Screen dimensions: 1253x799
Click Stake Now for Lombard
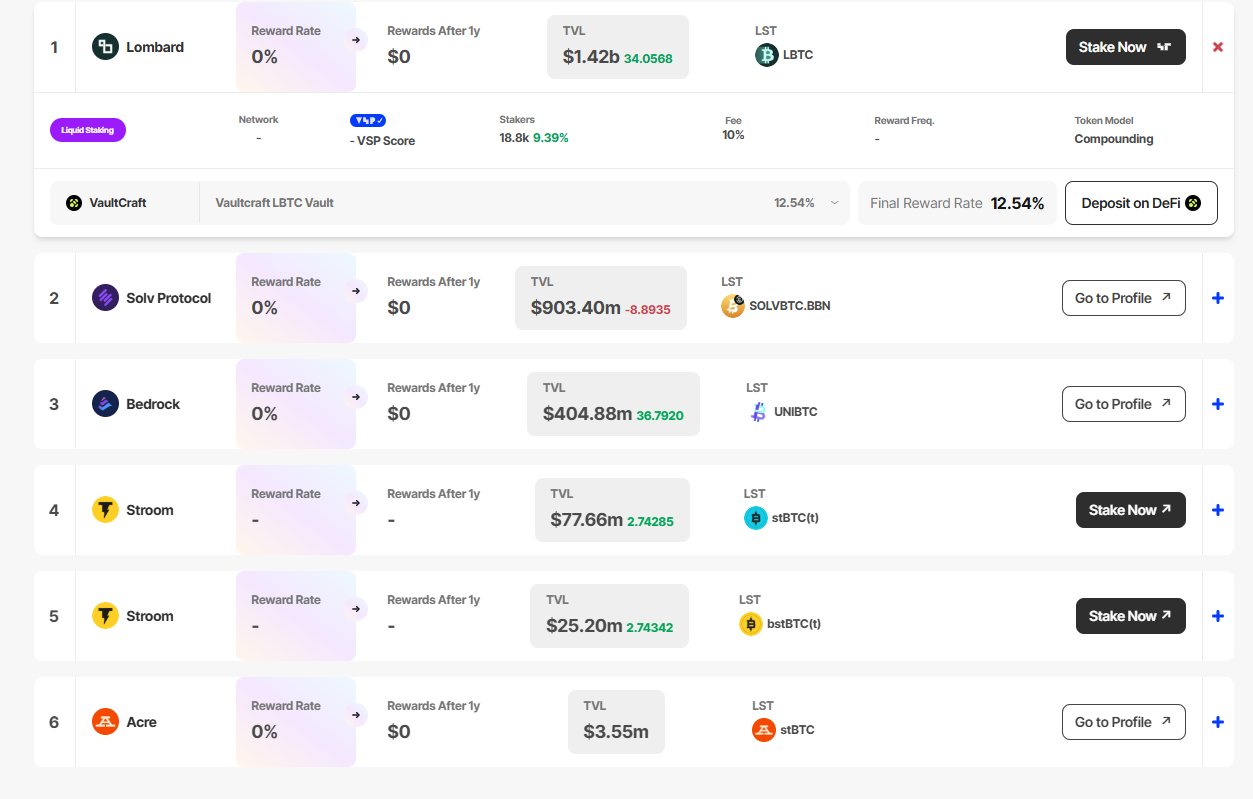(x=1125, y=47)
